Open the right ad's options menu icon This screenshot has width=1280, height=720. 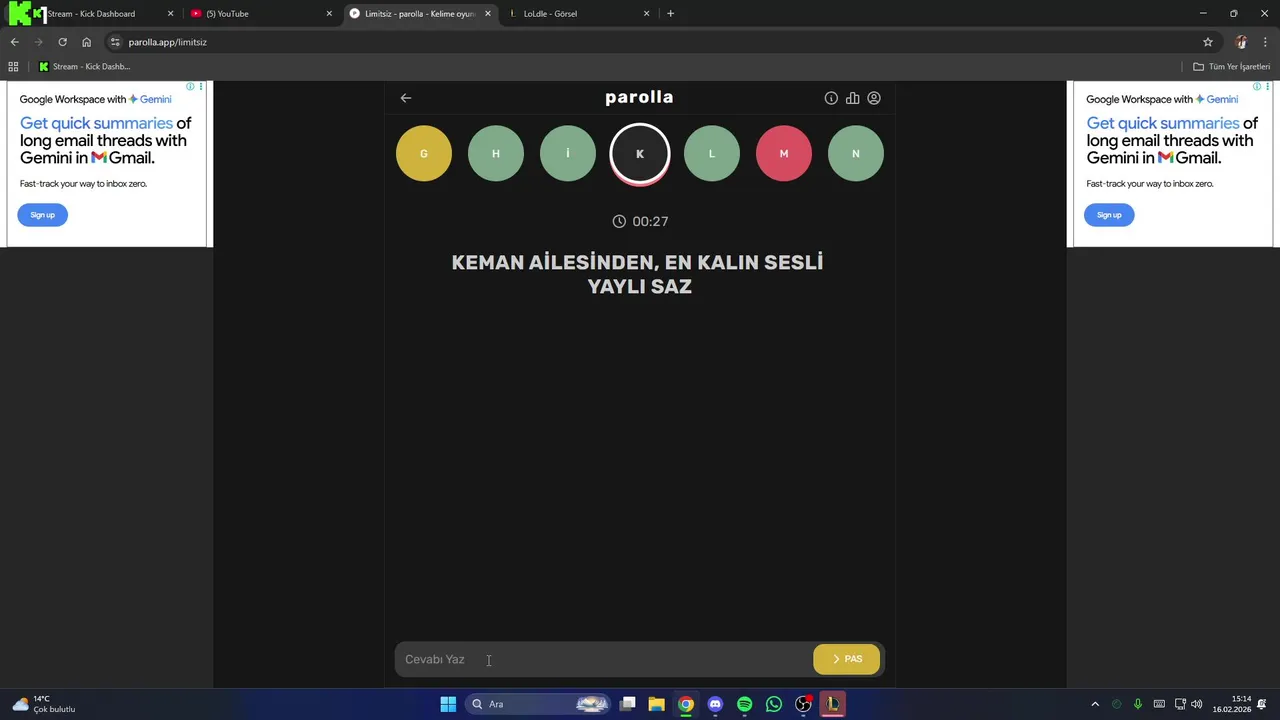[1268, 87]
